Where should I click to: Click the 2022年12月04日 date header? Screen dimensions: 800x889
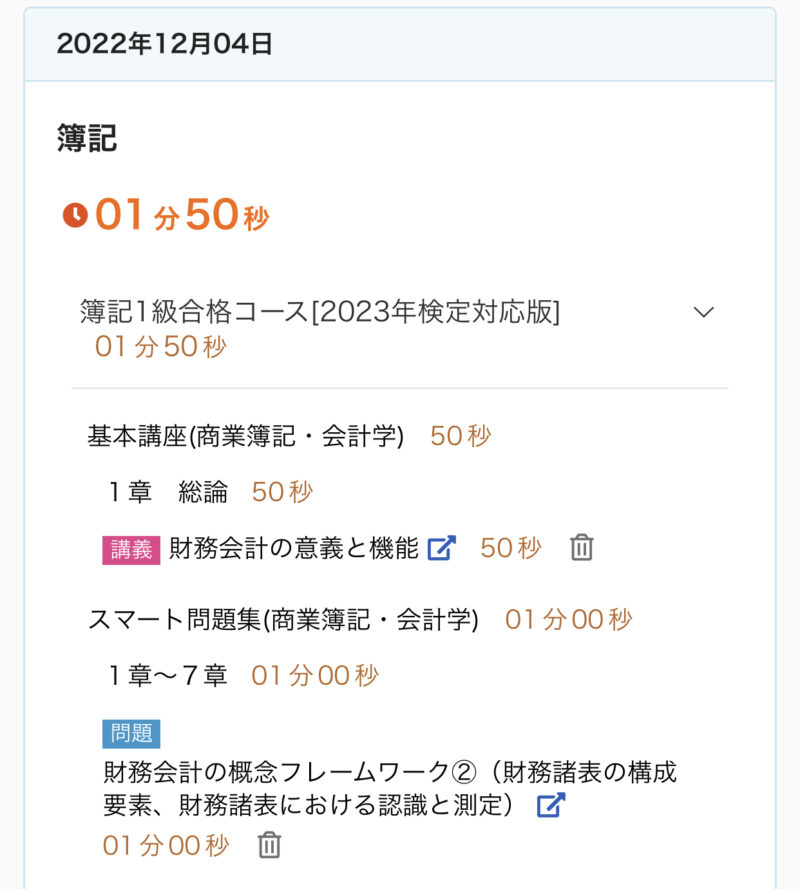(x=164, y=44)
